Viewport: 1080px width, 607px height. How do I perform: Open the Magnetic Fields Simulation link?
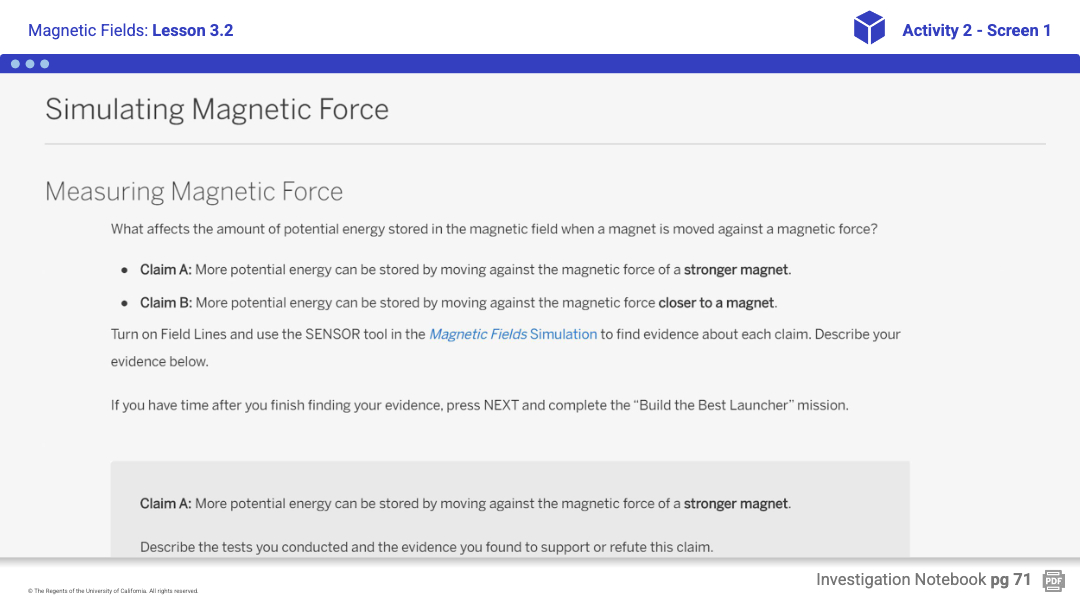(x=512, y=334)
